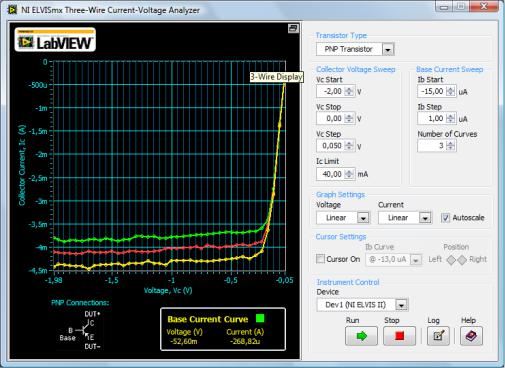The image size is (505, 368).
Task: Disable the Autoscale checkbox
Action: [445, 218]
